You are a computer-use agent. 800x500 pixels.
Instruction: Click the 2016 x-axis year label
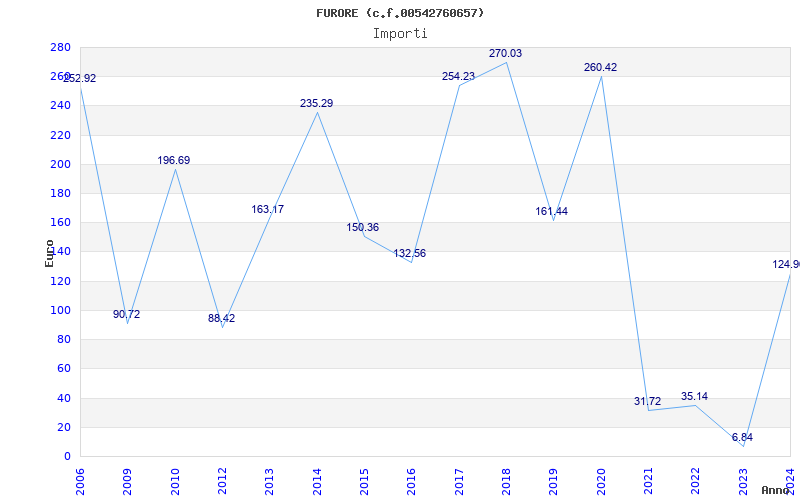[x=412, y=482]
